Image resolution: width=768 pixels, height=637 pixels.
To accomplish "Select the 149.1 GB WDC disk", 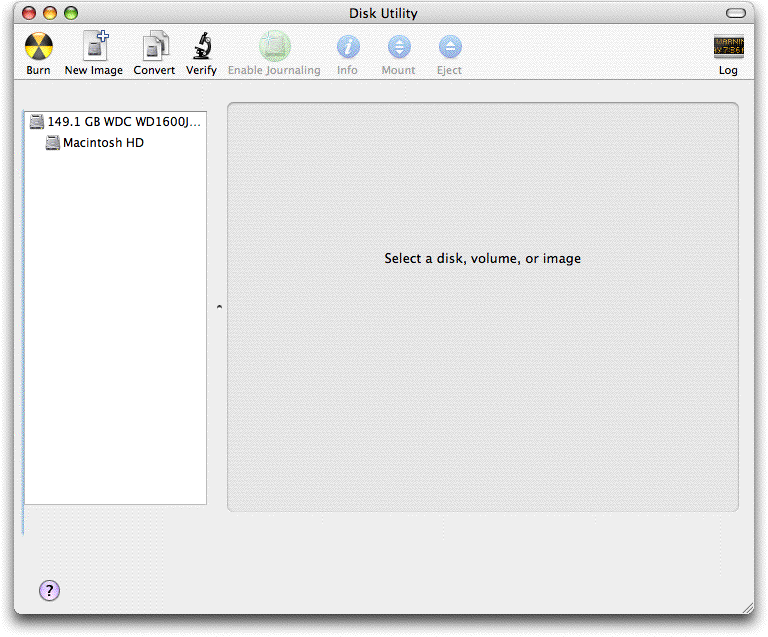I will click(116, 122).
